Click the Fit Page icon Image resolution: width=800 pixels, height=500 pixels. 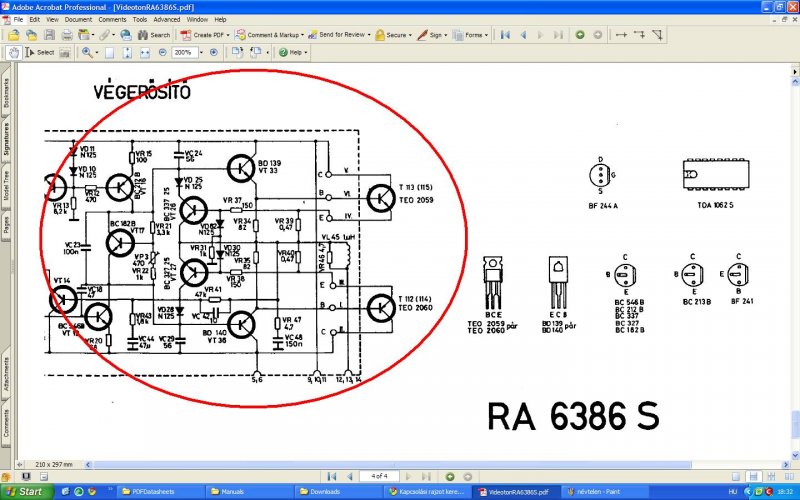pyautogui.click(x=127, y=52)
